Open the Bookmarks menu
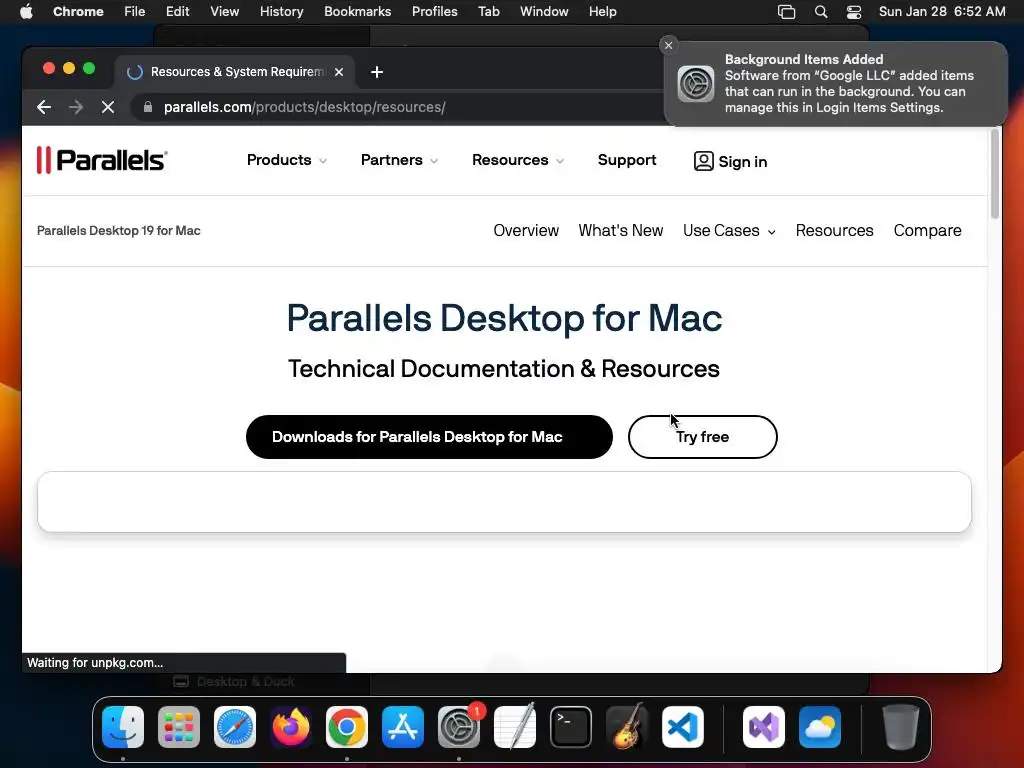Viewport: 1024px width, 768px height. point(357,12)
